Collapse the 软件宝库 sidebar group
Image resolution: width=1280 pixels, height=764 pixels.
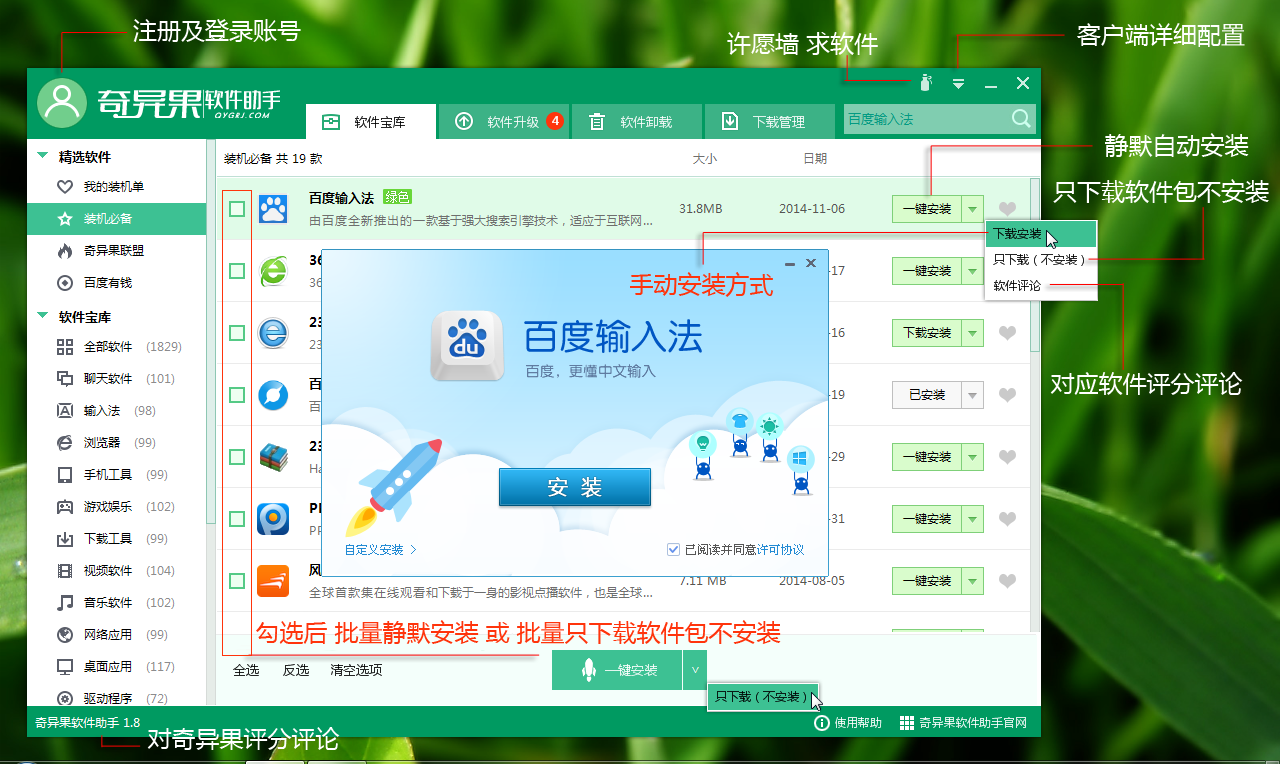tap(42, 316)
